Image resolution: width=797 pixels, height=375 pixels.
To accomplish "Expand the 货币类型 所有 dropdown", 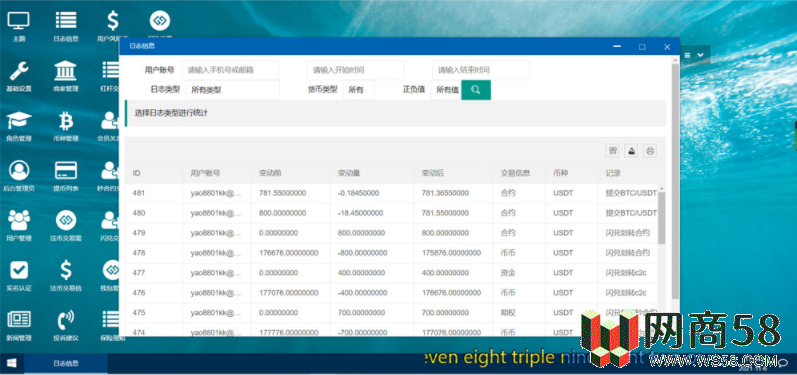I will [x=359, y=90].
